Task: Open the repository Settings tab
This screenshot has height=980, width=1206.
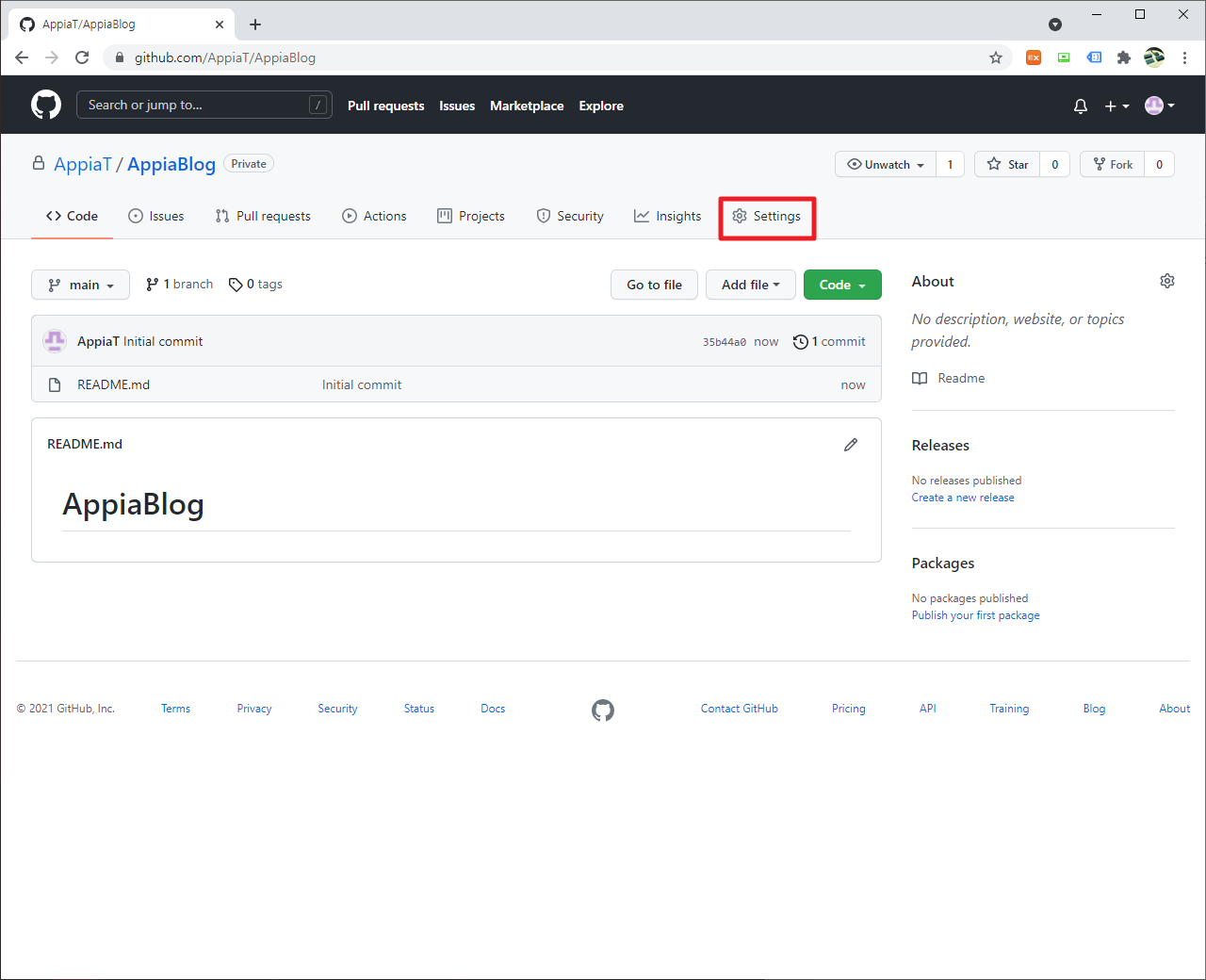Action: point(767,216)
